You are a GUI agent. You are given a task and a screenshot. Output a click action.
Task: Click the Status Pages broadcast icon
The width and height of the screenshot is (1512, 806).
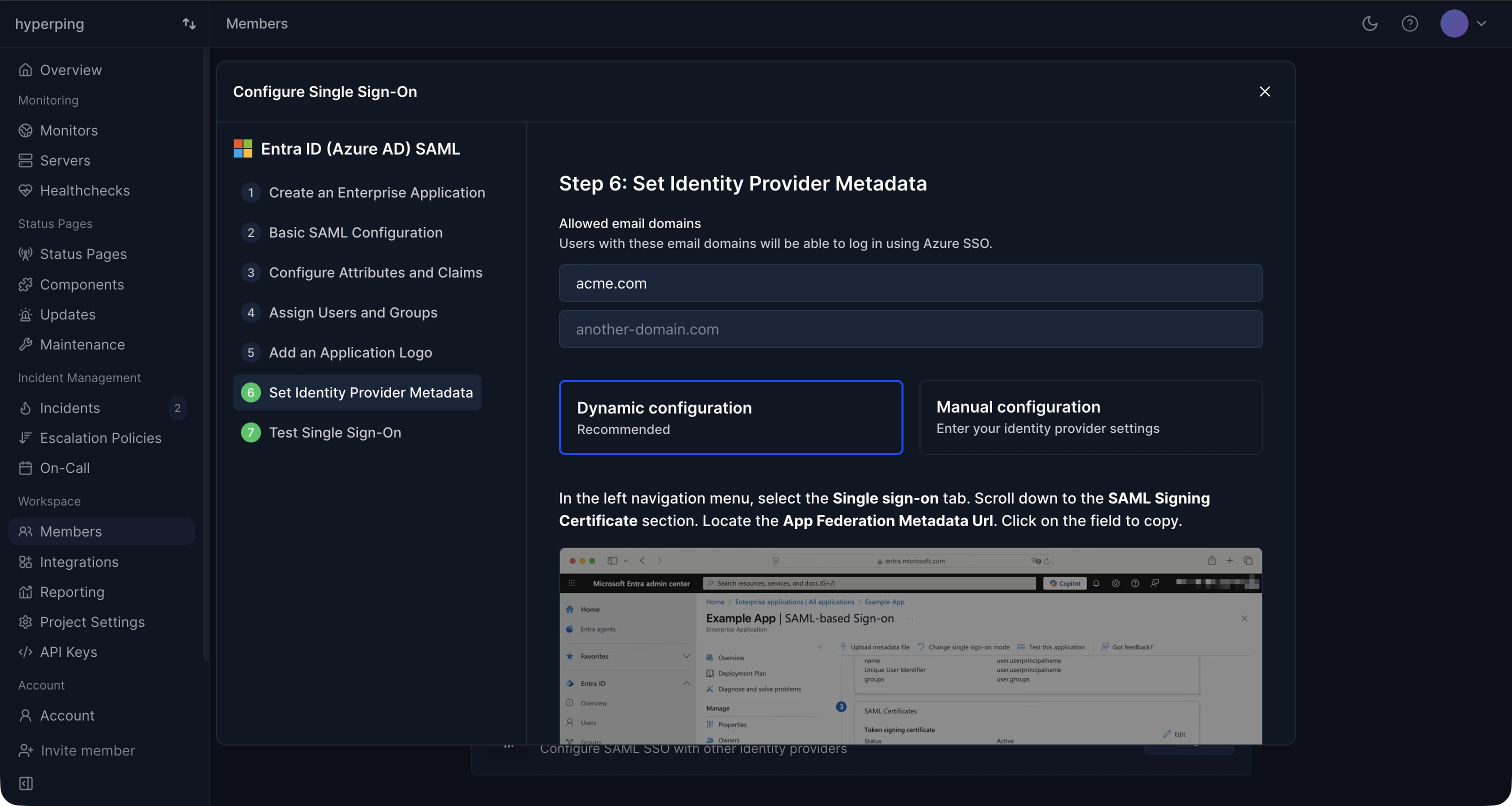[x=25, y=253]
